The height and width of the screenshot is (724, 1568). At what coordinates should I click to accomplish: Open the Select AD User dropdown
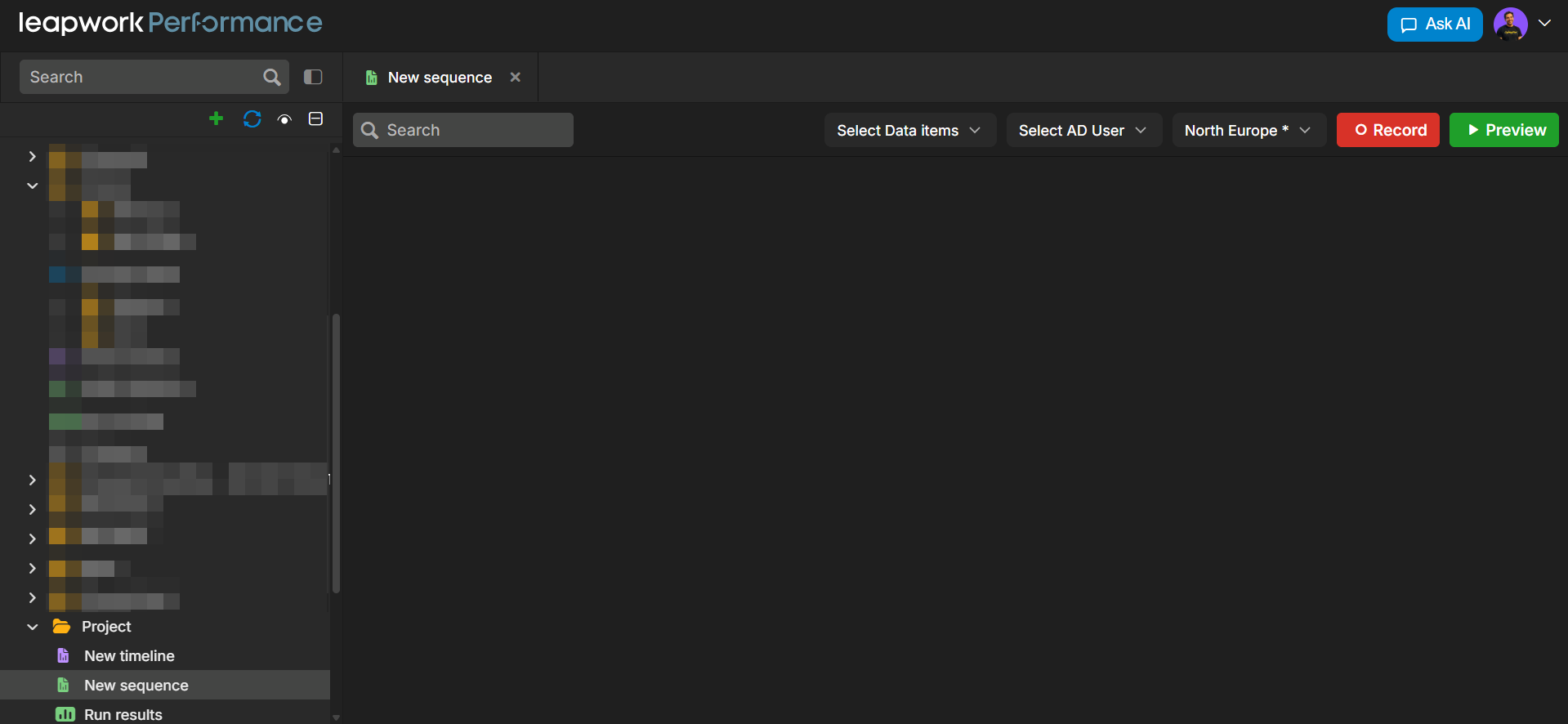1083,131
